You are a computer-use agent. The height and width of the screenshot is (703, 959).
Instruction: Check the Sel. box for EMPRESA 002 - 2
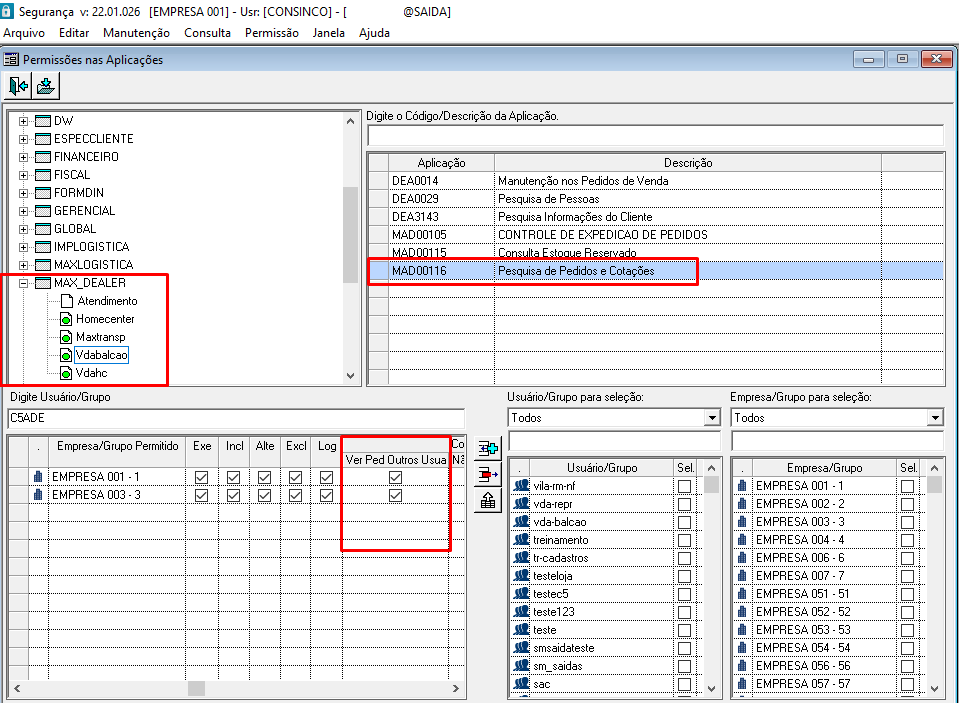(x=908, y=504)
